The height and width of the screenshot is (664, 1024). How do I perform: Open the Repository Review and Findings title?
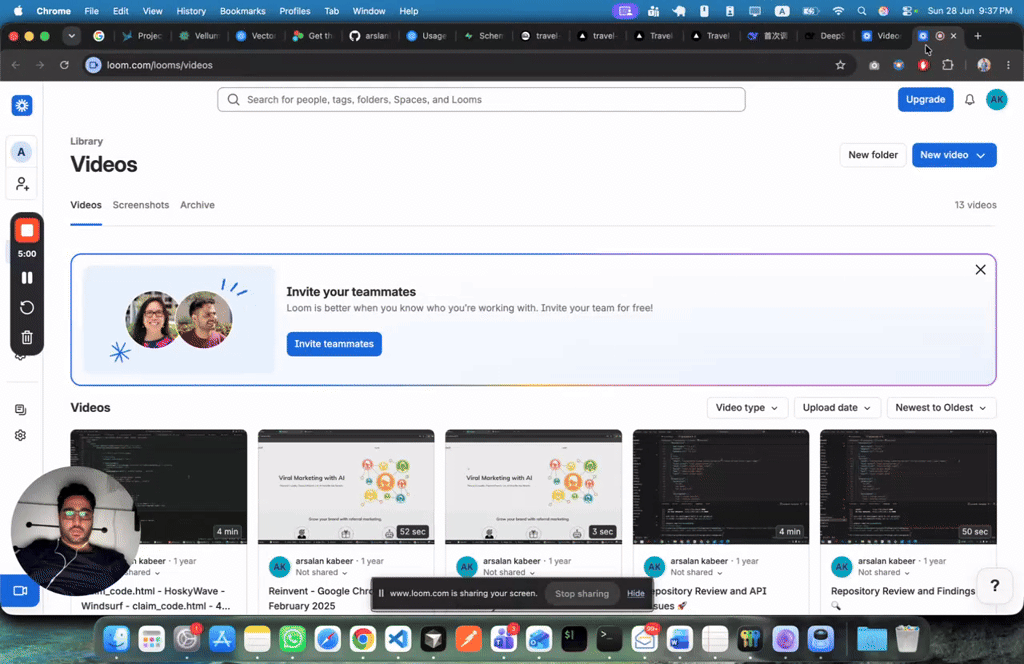click(x=903, y=591)
